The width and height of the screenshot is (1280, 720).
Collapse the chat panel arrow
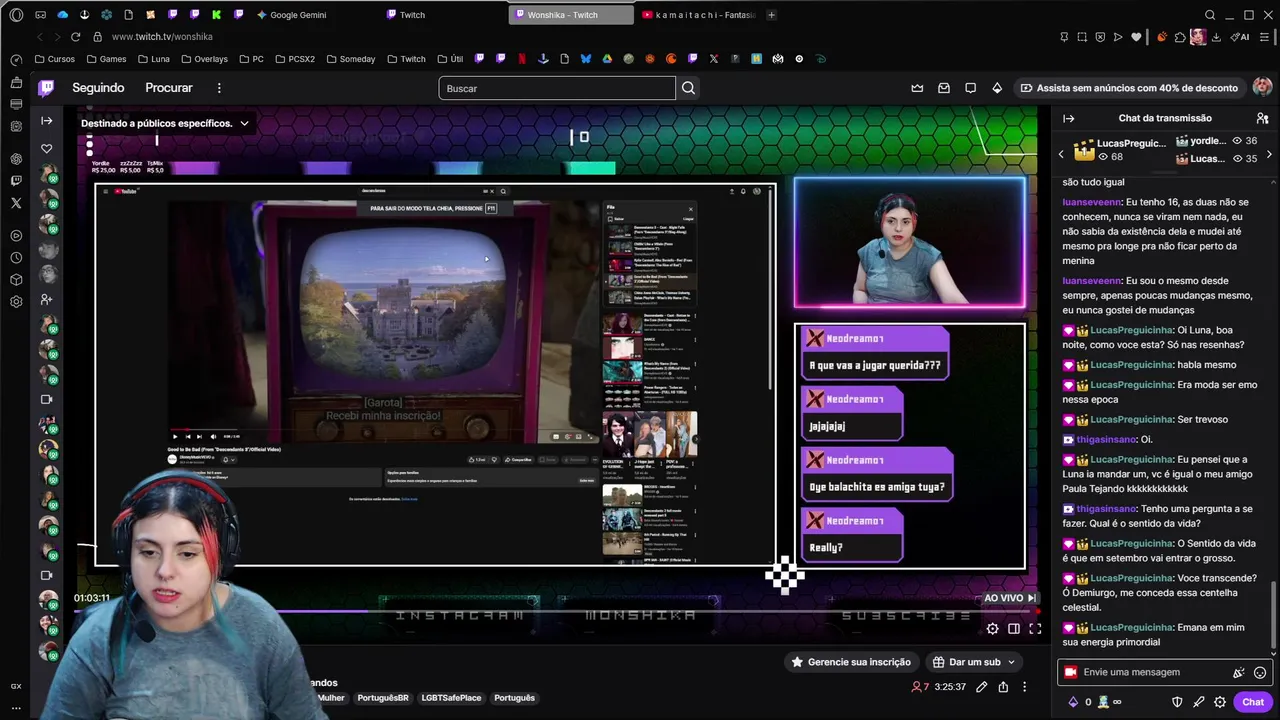tap(1069, 118)
